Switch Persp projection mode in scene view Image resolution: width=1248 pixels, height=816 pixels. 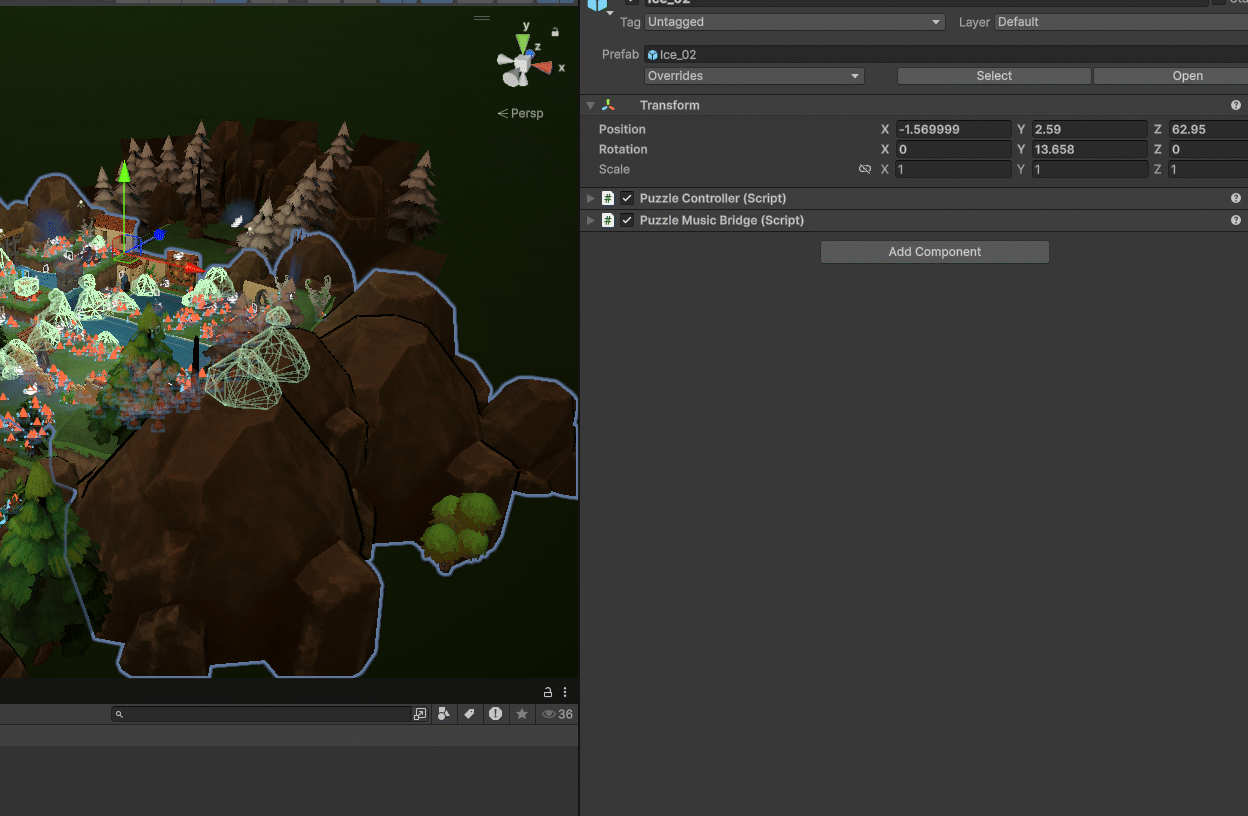coord(520,113)
